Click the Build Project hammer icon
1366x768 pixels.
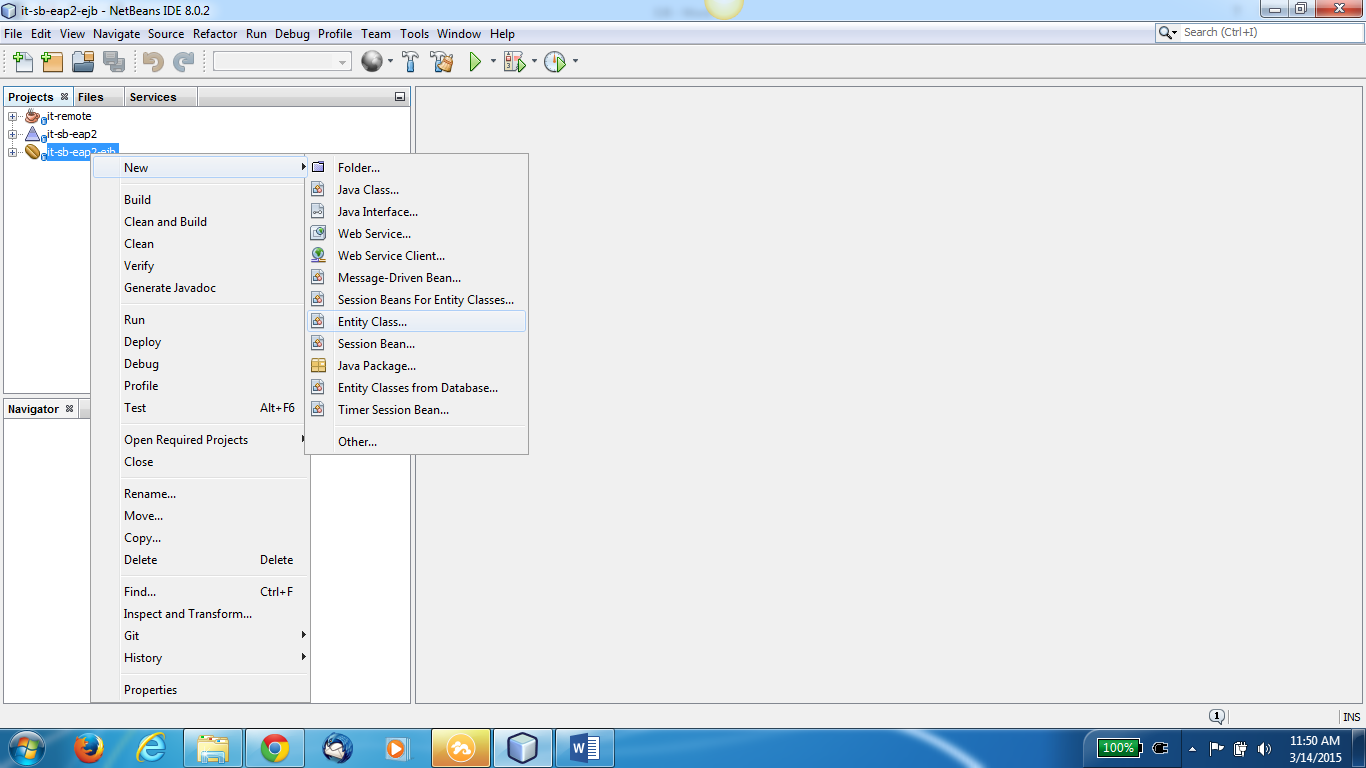(410, 62)
